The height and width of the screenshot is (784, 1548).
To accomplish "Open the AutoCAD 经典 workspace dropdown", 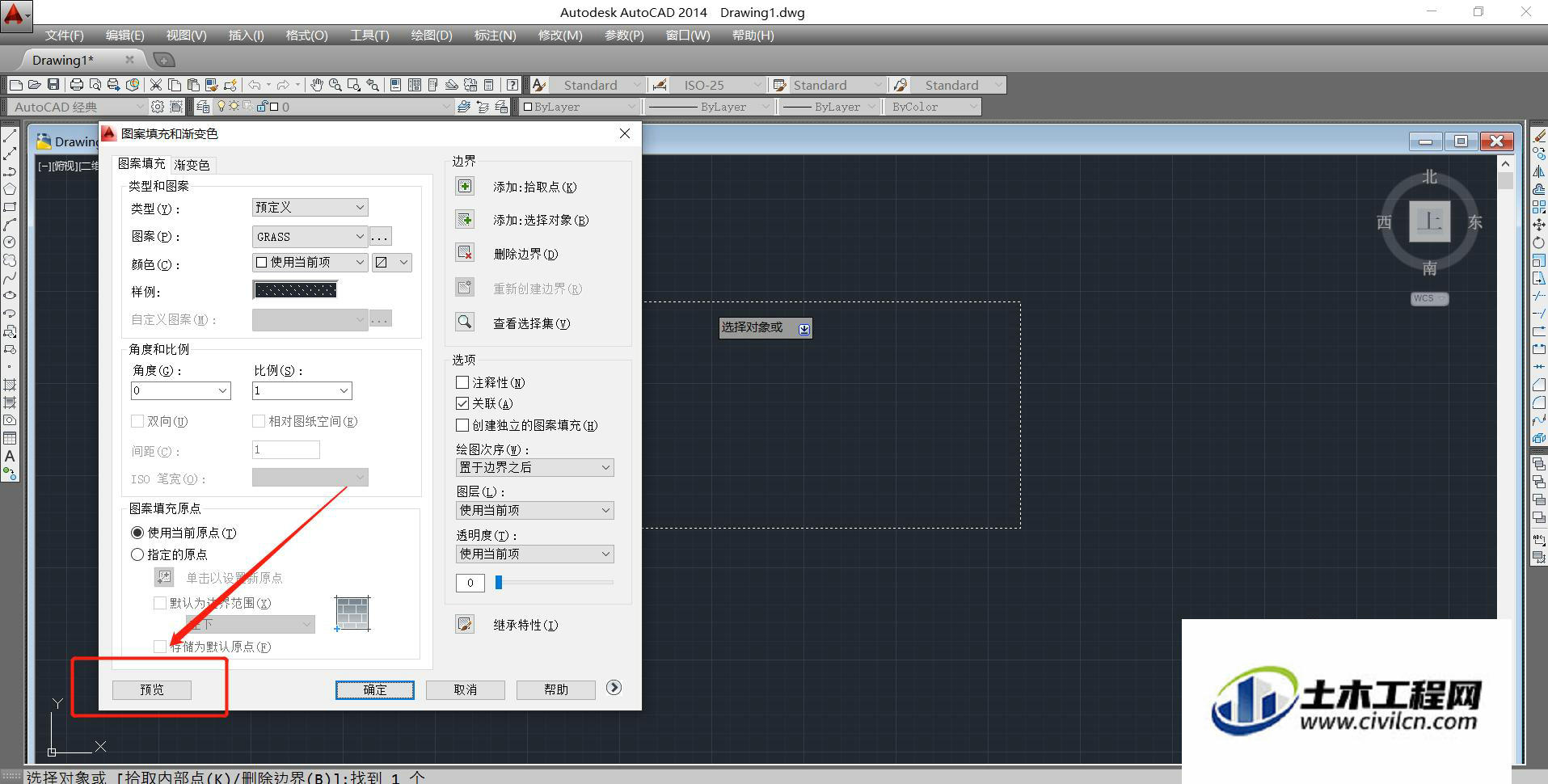I will 77,107.
